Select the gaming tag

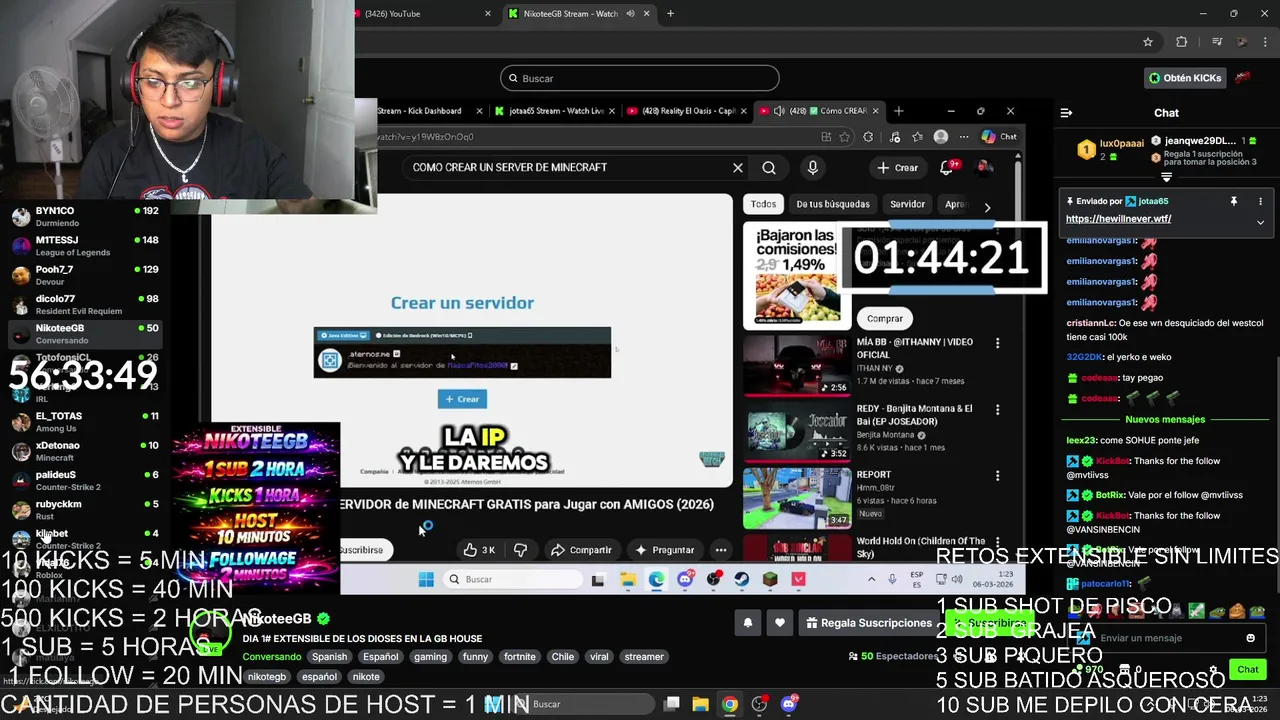point(430,657)
